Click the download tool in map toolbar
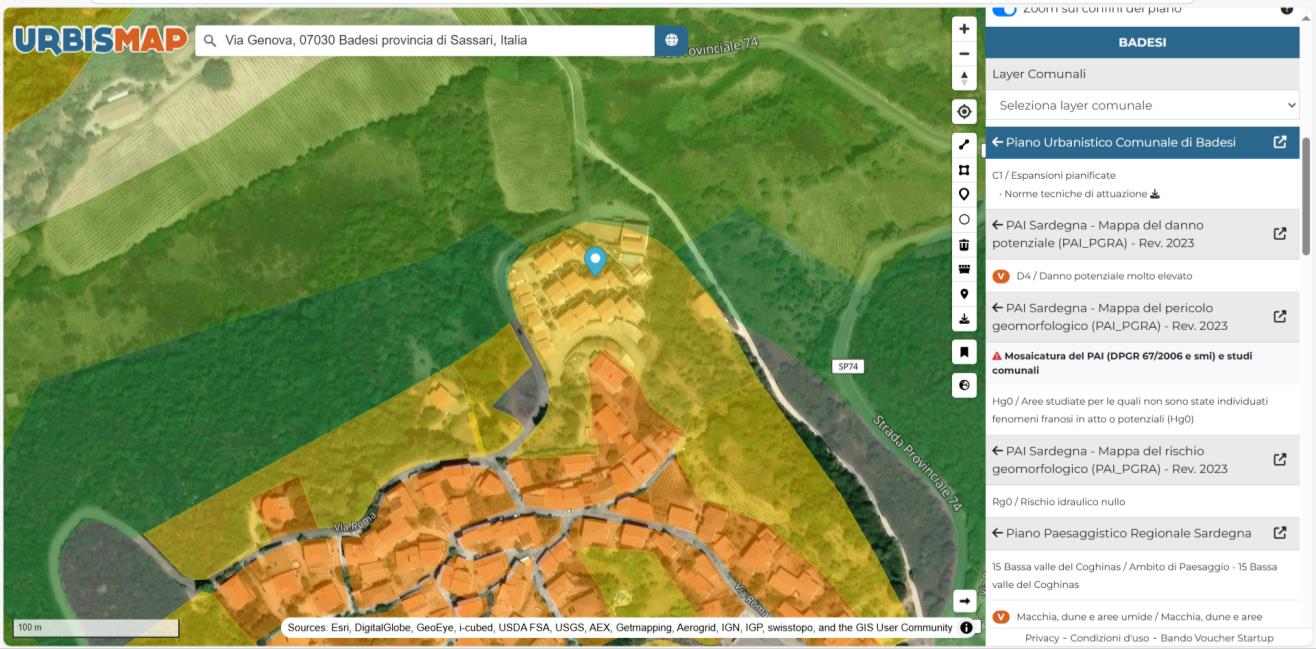1316x649 pixels. tap(964, 319)
